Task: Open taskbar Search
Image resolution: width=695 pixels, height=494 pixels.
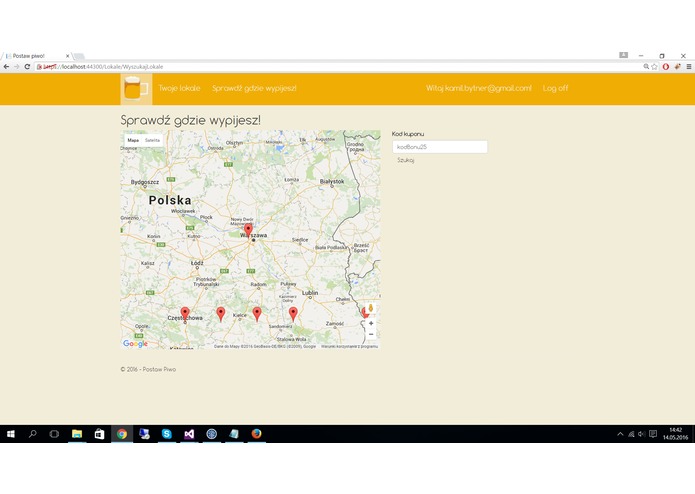Action: pyautogui.click(x=32, y=434)
